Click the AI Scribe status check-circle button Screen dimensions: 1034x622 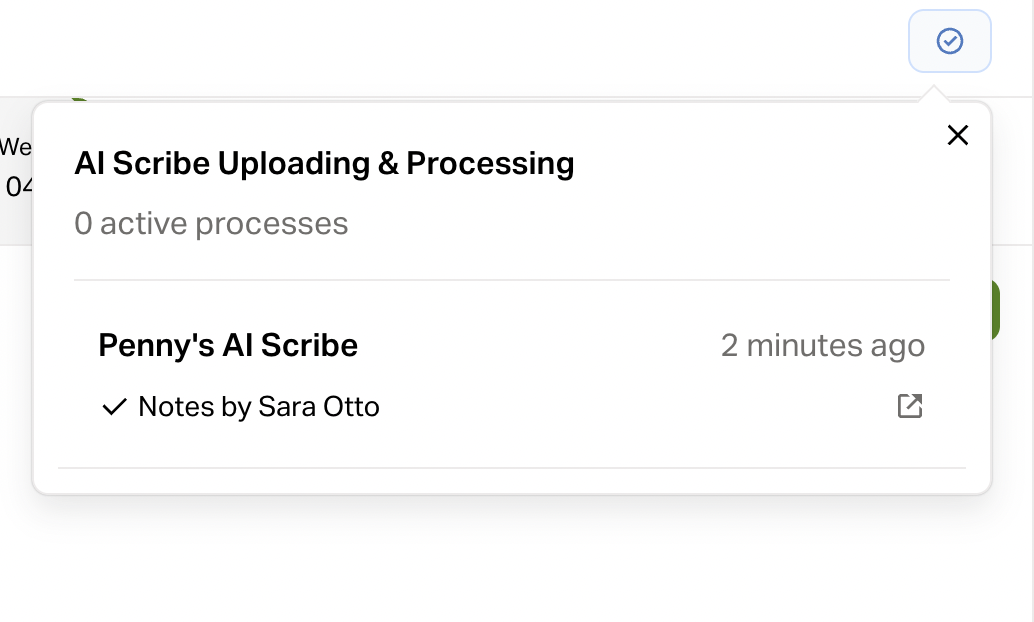click(949, 41)
